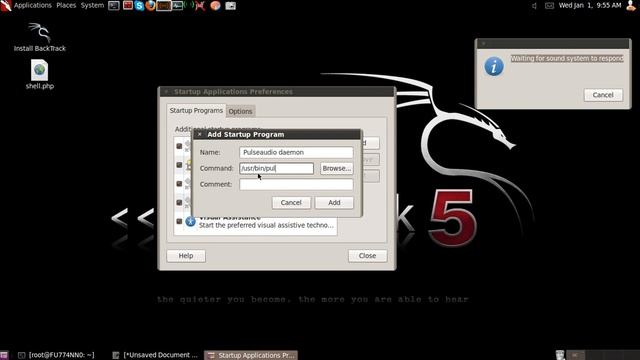Toggle the second startup program checkbox
This screenshot has width=640, height=360.
click(x=179, y=164)
